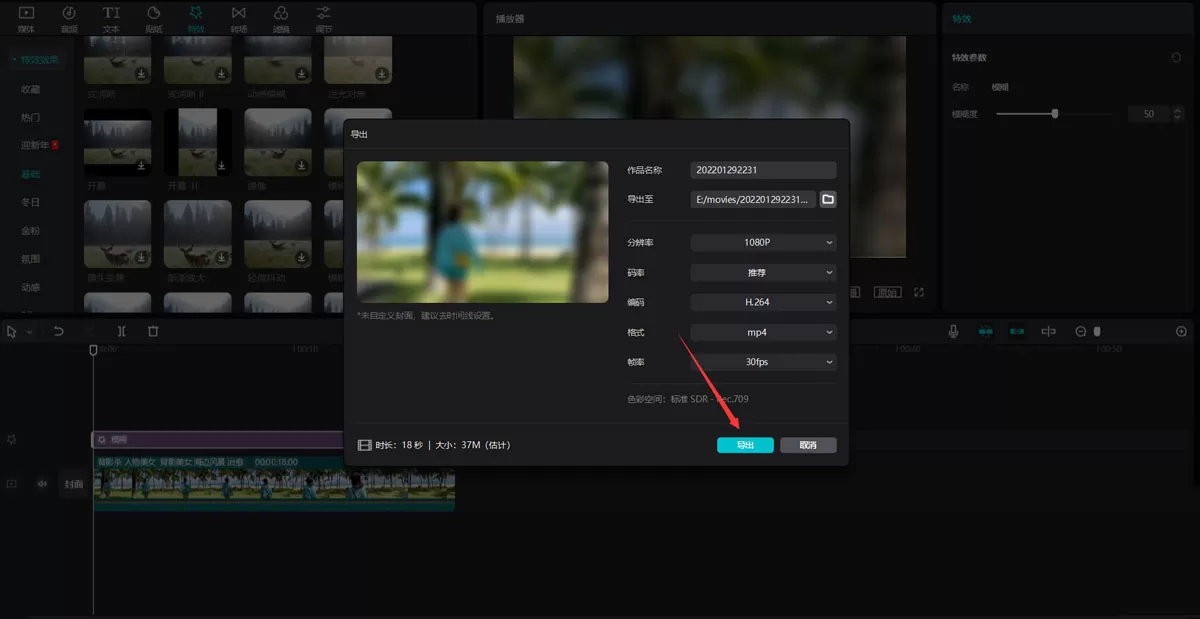Select 冬日 winter category
This screenshot has height=619, width=1200.
click(31, 202)
